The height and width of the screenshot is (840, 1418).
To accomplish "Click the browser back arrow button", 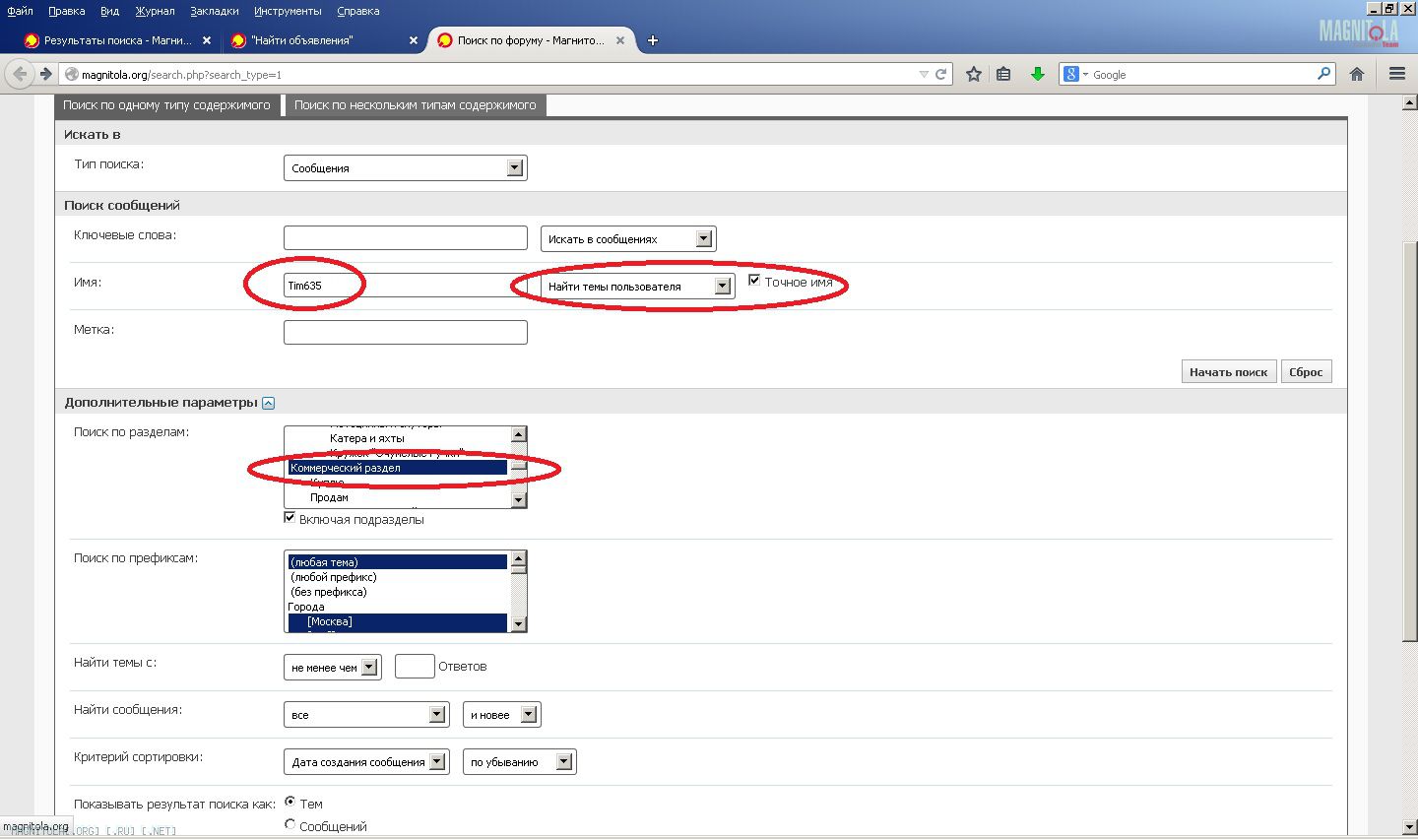I will point(21,74).
